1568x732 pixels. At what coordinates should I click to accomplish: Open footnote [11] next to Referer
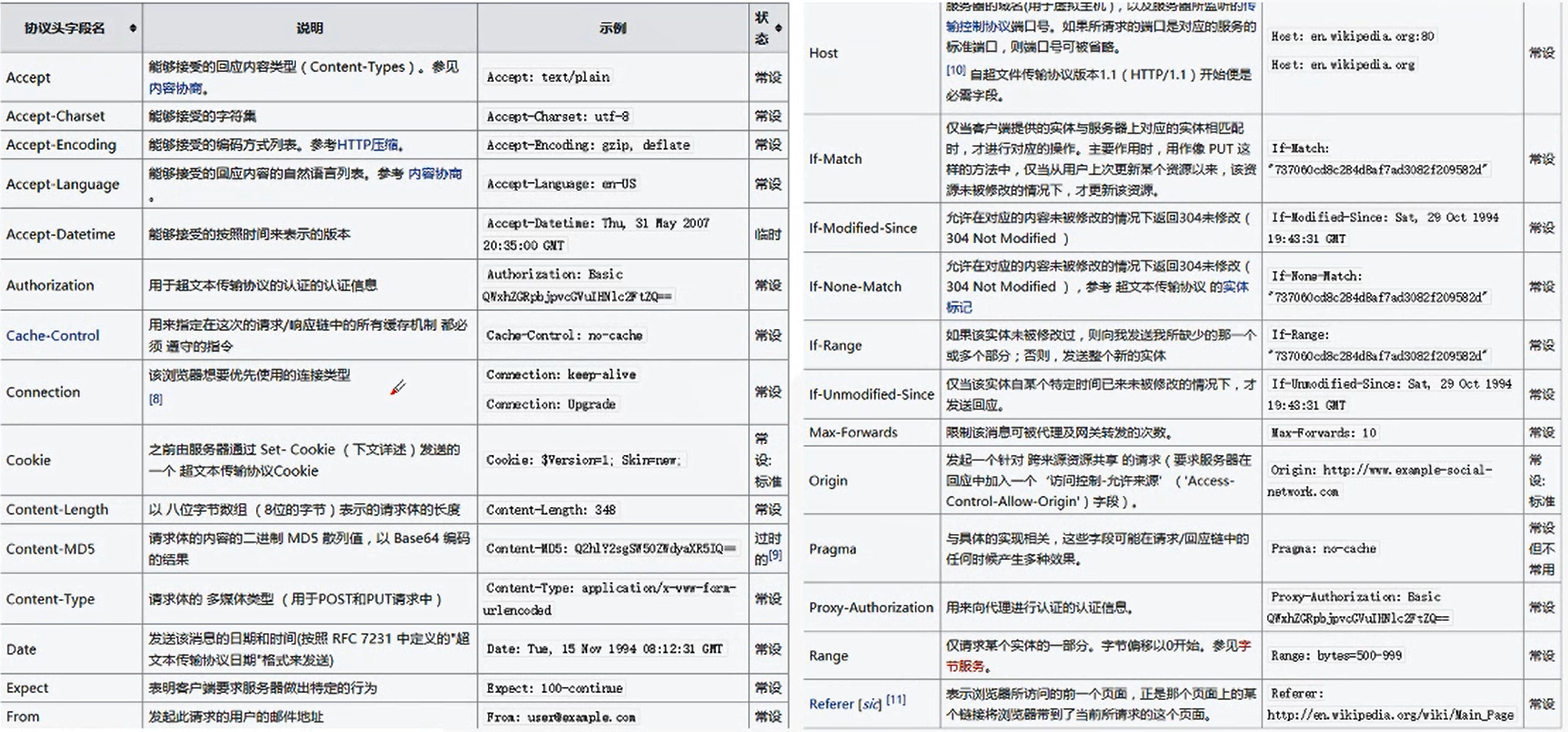click(x=896, y=699)
